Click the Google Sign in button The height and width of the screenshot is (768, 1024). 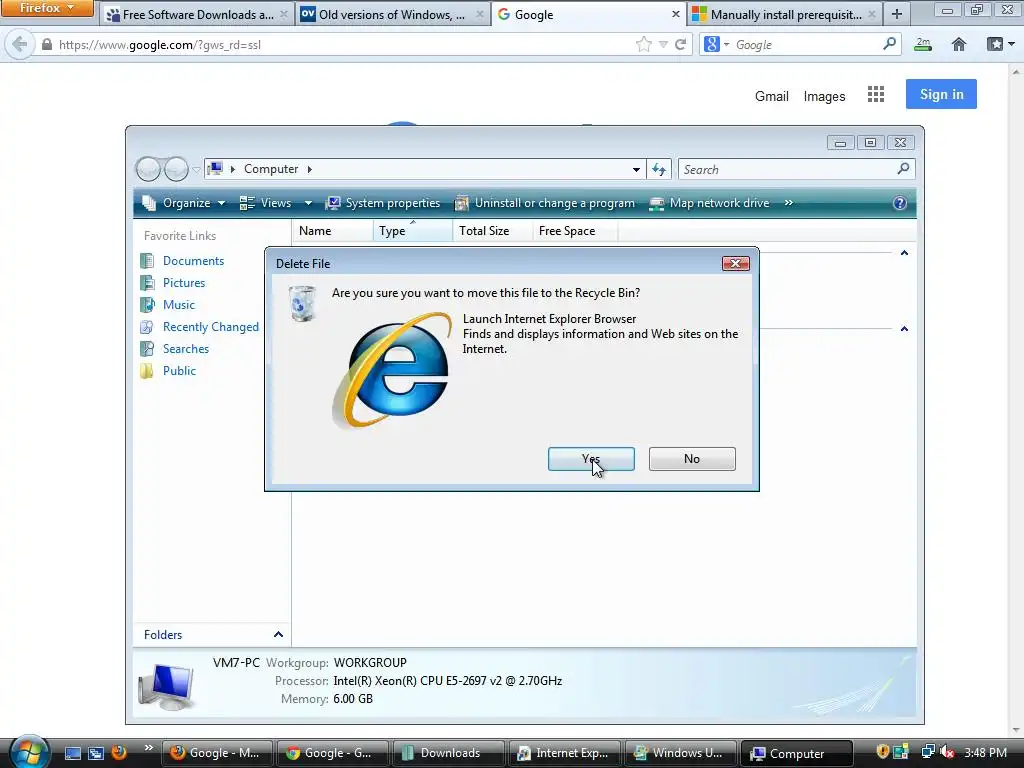941,94
